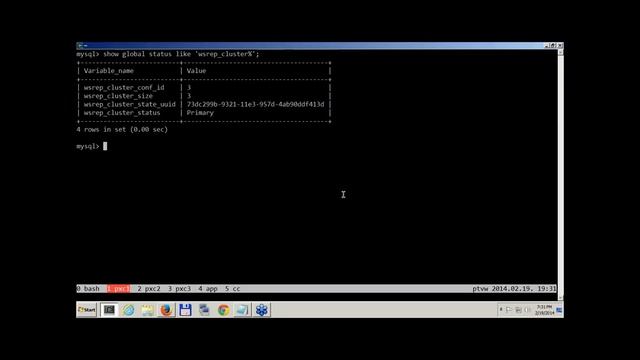640x360 pixels.
Task: Click the scrollbar up arrow
Action: pos(560,52)
